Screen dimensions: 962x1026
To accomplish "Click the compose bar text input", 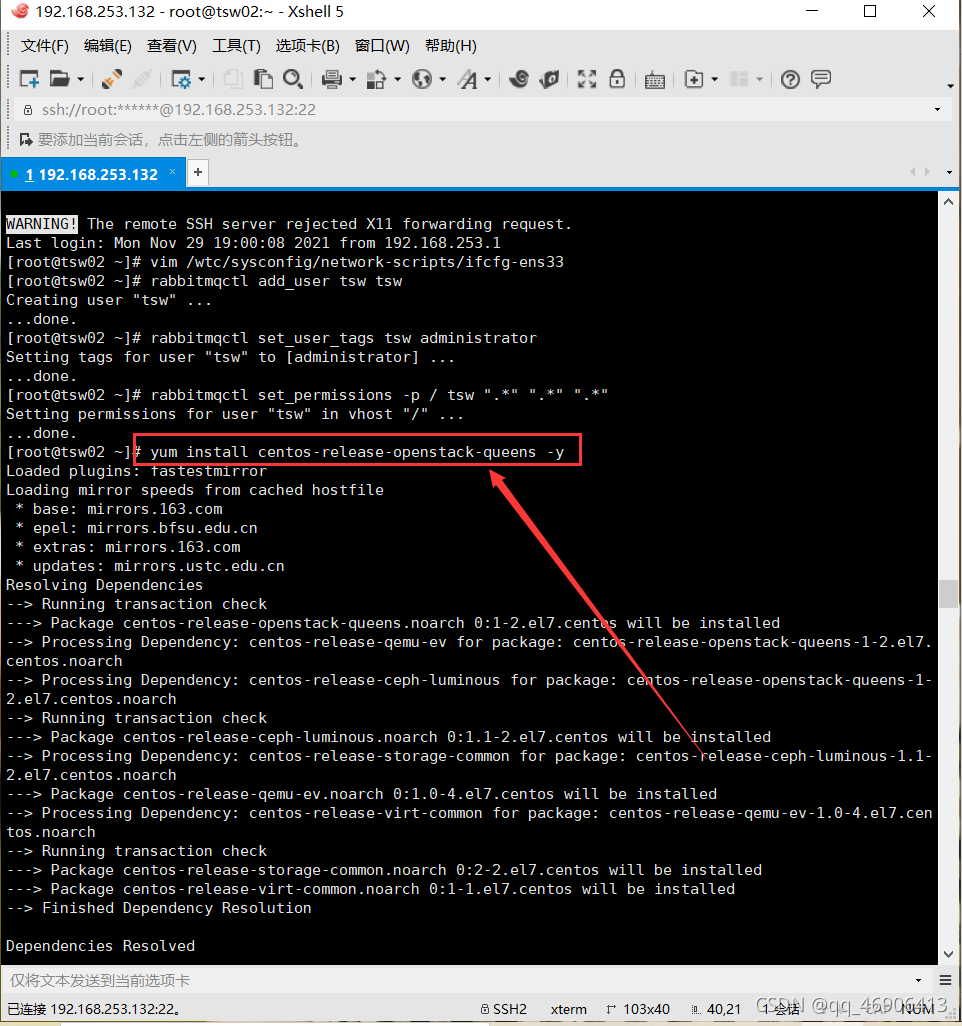I will 458,980.
